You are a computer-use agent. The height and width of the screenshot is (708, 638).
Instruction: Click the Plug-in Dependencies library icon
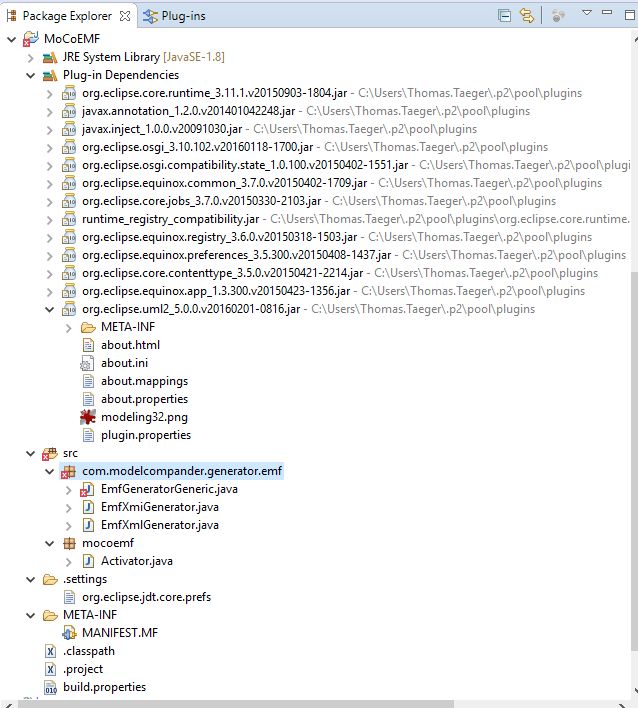coord(50,75)
